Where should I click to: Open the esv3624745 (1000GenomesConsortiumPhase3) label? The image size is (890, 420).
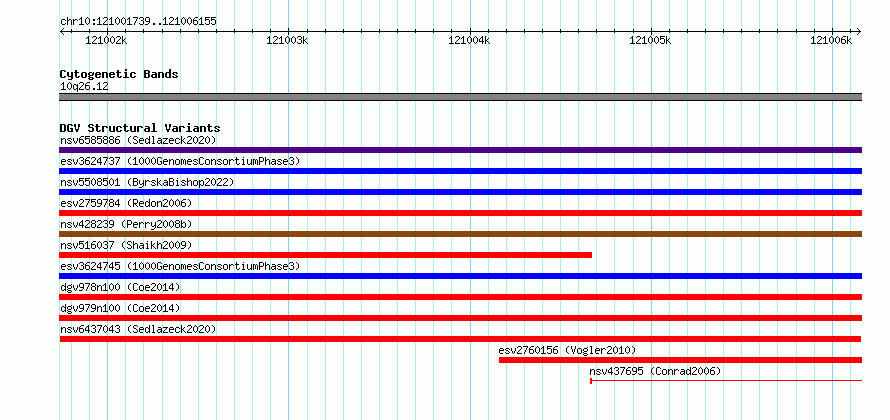[180, 266]
